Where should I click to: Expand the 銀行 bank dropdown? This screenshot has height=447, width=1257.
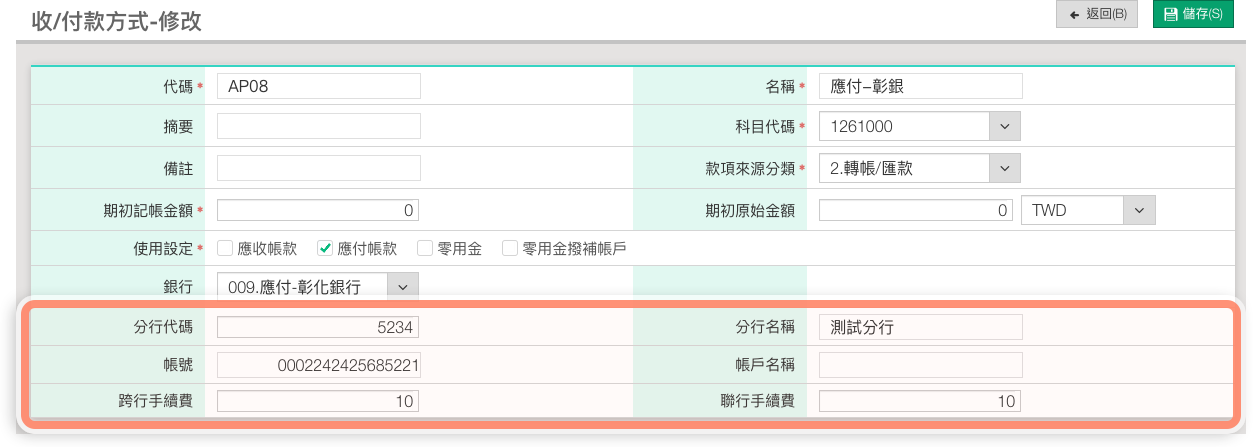coord(402,287)
